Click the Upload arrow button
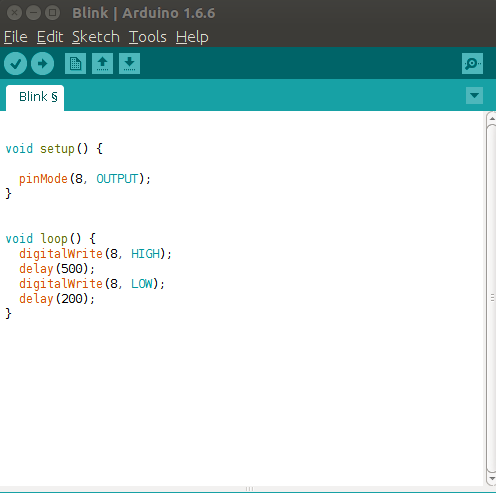The image size is (496, 493). click(42, 63)
